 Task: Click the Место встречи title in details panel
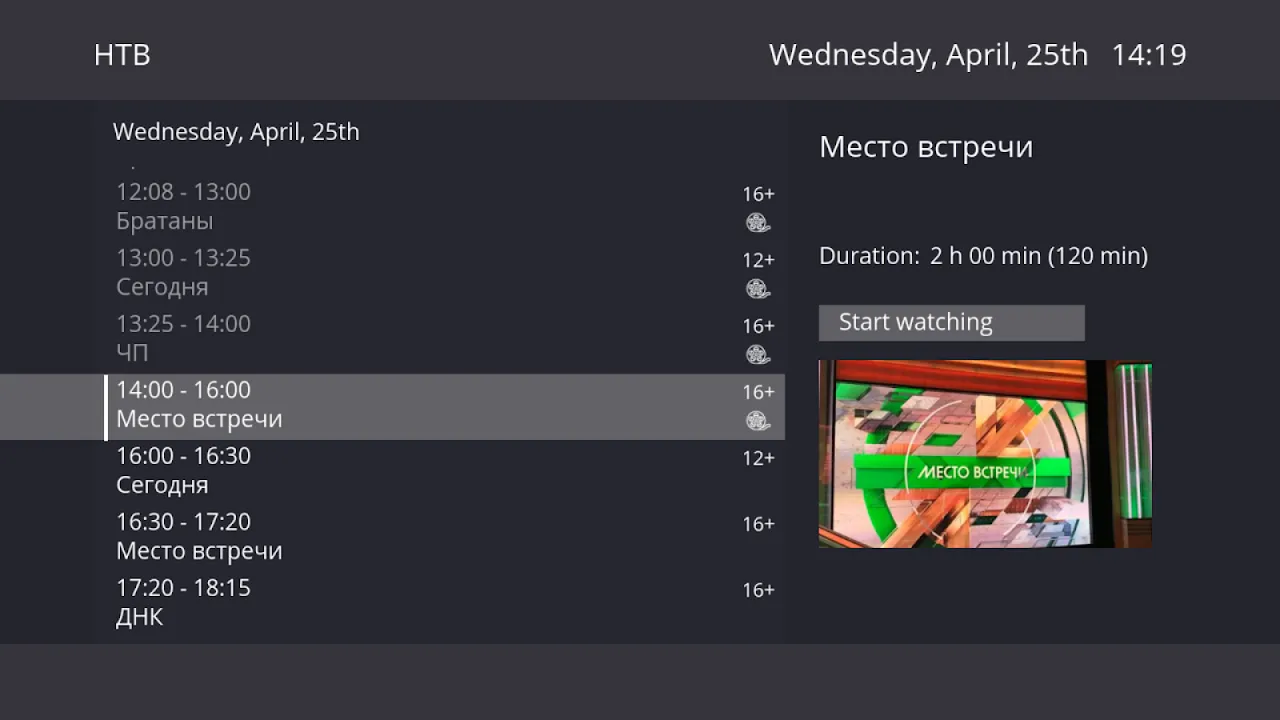pyautogui.click(x=926, y=147)
